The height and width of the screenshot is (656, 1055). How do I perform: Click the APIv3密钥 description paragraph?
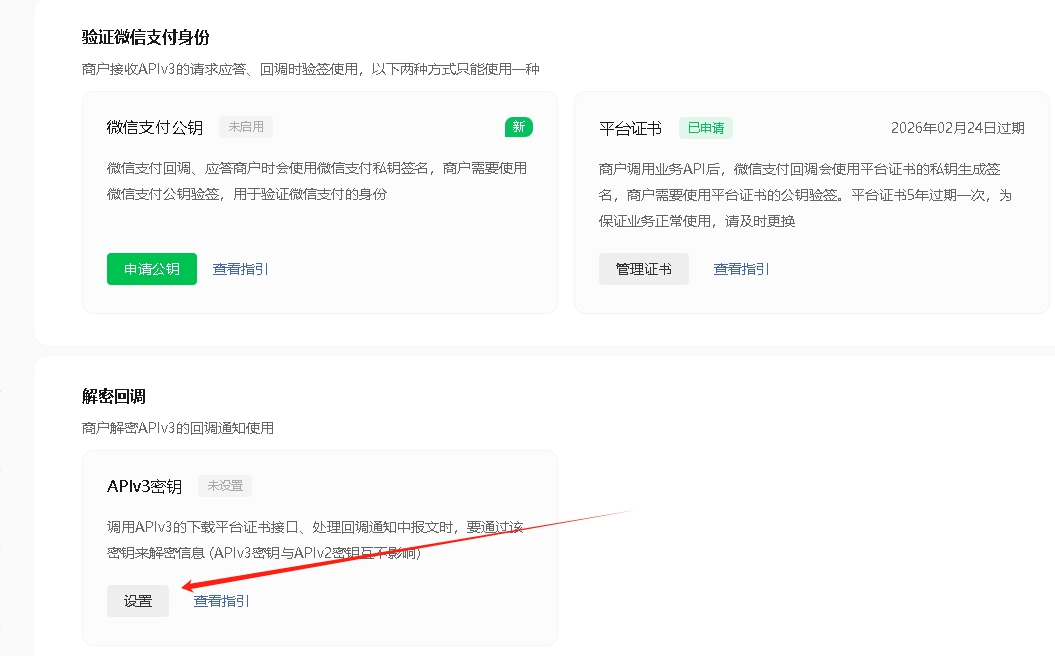315,540
